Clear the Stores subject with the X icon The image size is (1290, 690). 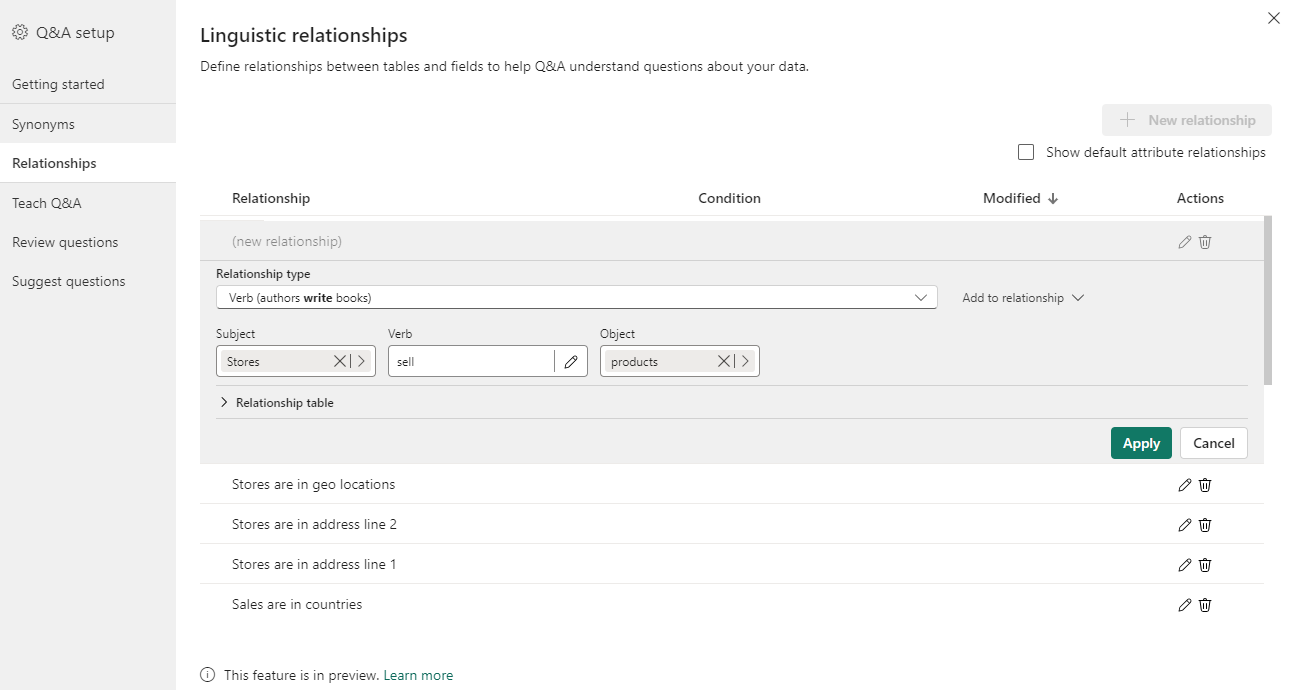(x=340, y=362)
